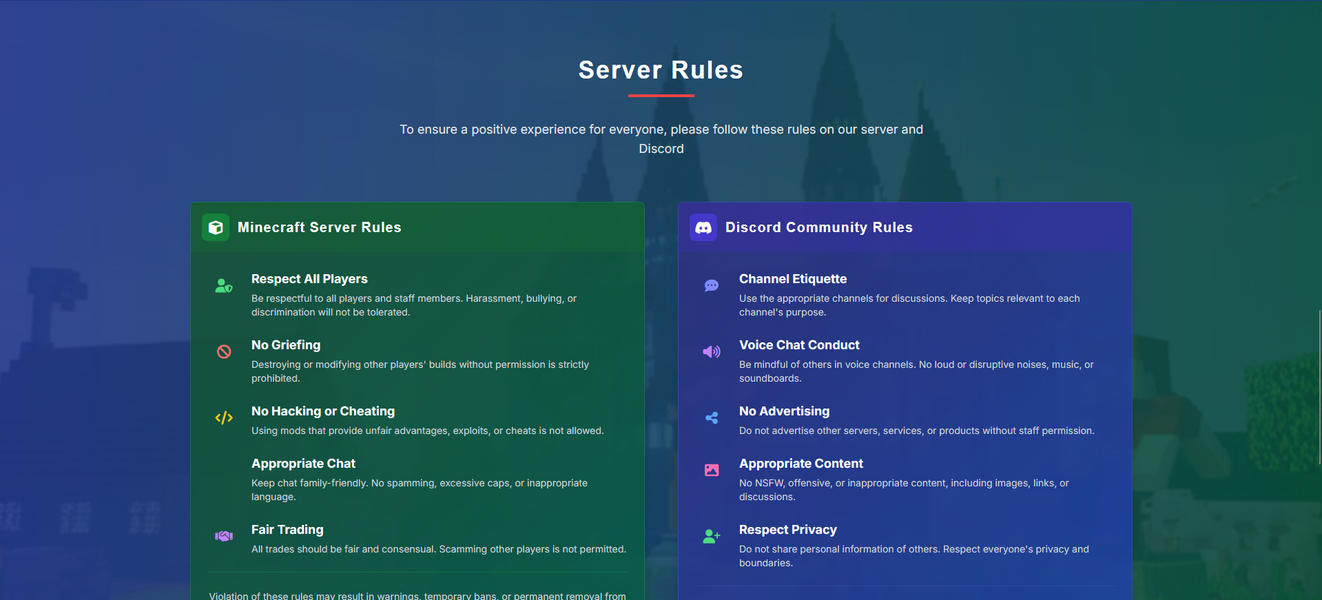Viewport: 1322px width, 600px height.
Task: Click the Discord Community Rules card title
Action: [x=818, y=227]
